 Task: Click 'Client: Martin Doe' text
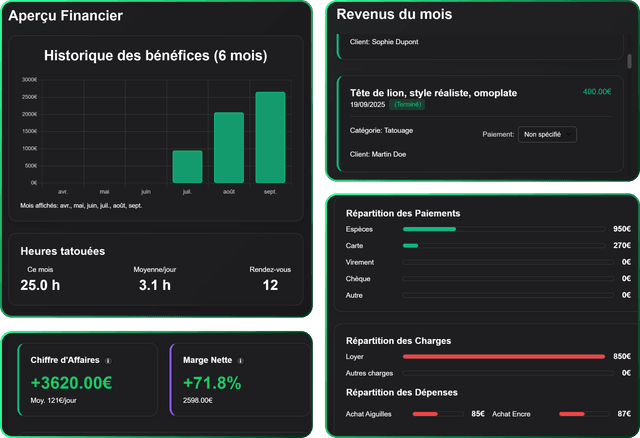pos(378,154)
